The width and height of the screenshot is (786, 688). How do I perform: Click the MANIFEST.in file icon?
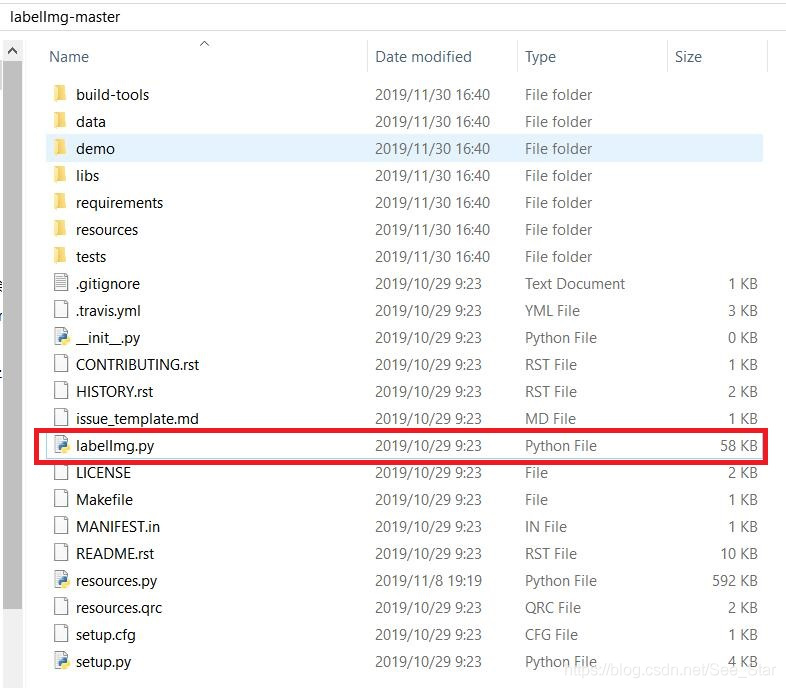(x=61, y=526)
